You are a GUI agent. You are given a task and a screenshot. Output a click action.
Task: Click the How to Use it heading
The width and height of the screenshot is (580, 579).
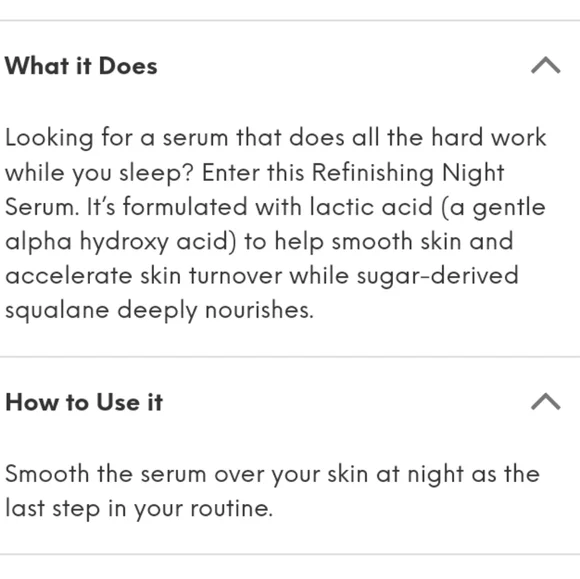(x=84, y=402)
